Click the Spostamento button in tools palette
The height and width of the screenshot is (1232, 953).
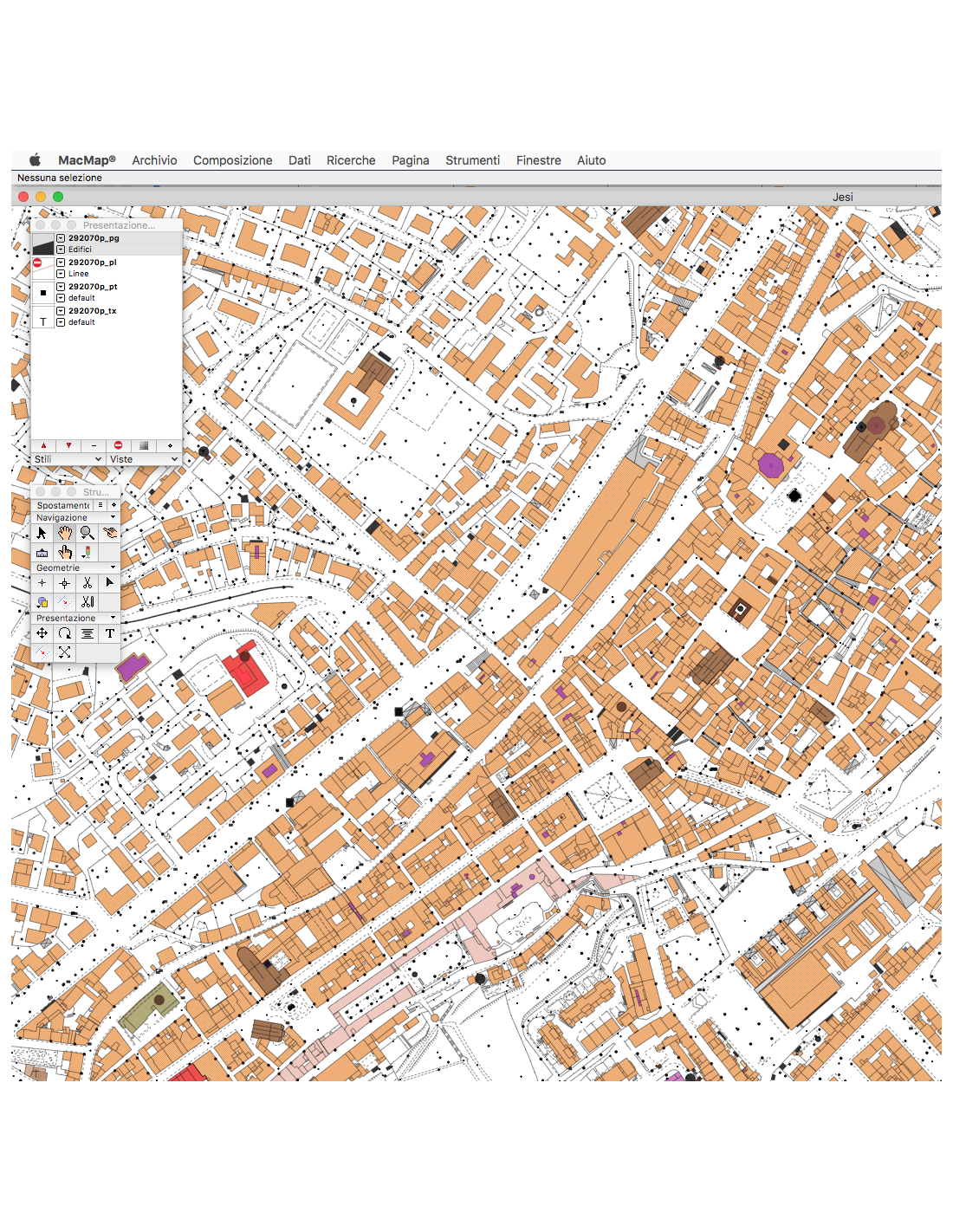62,505
